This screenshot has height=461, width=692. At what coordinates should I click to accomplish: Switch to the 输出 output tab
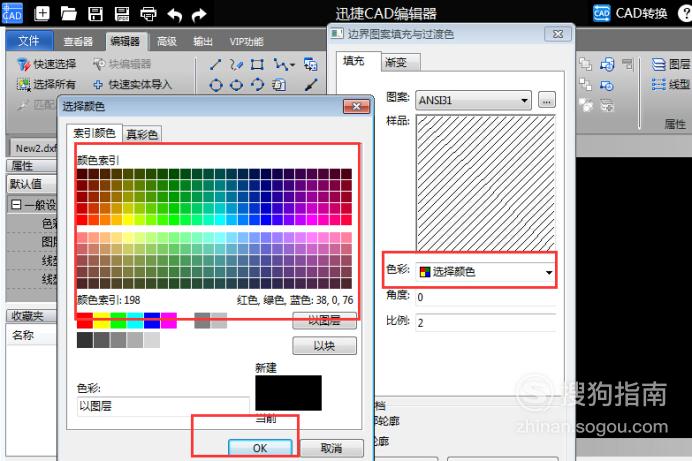pos(203,41)
